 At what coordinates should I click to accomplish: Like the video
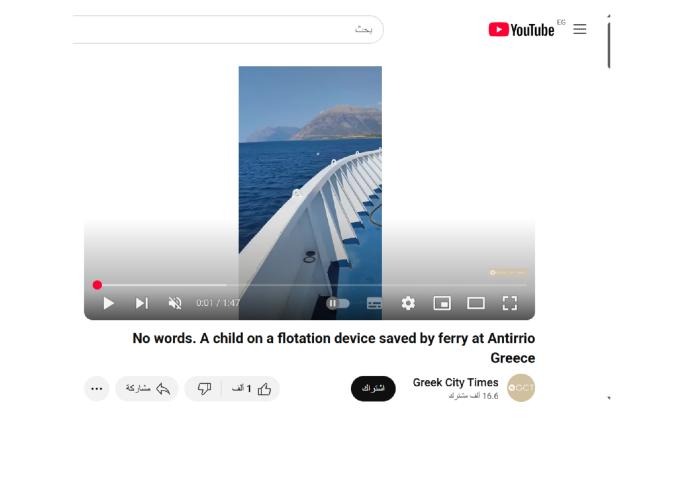click(251, 389)
